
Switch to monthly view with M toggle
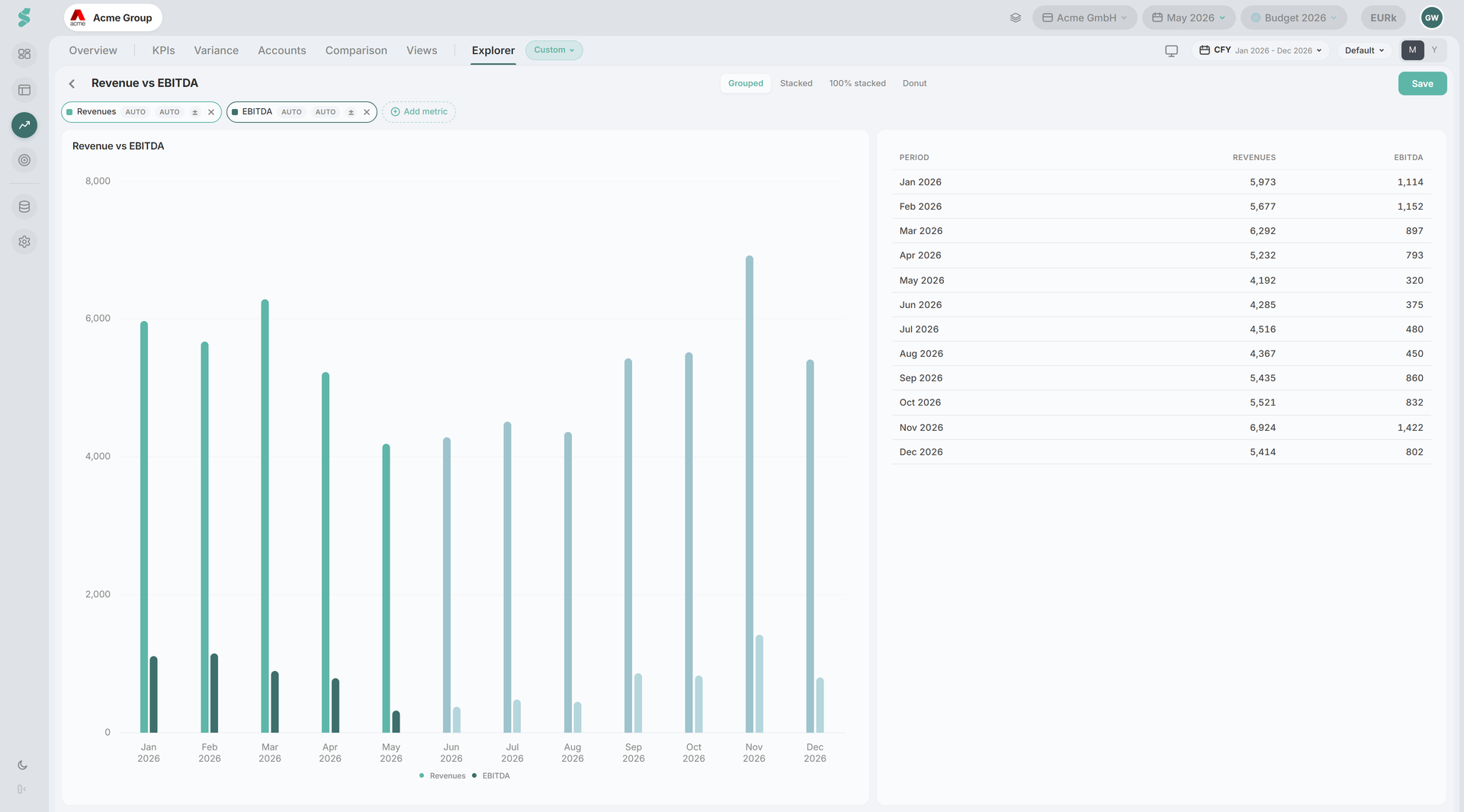(1412, 50)
